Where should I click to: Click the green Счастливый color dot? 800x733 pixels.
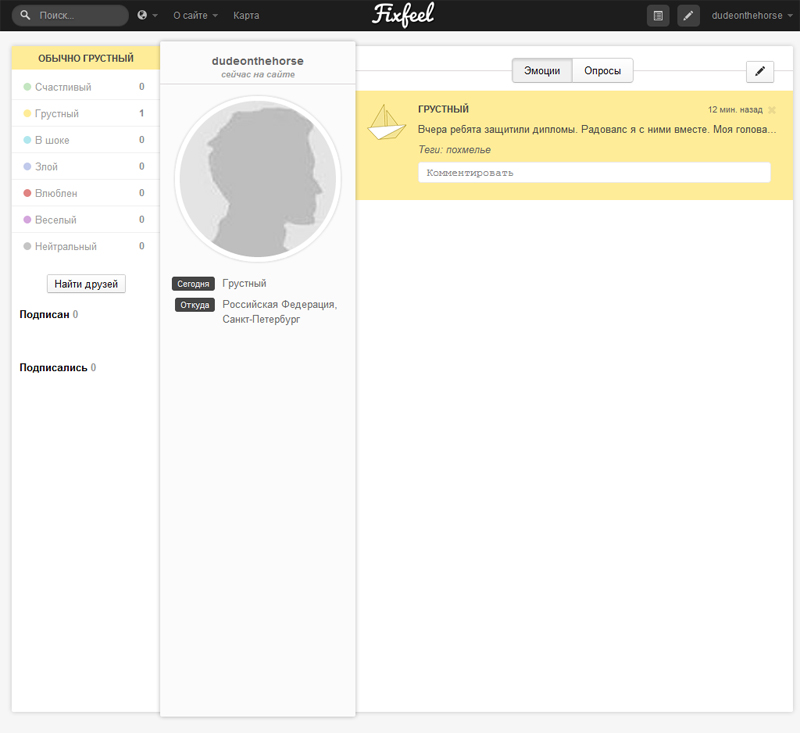pyautogui.click(x=28, y=87)
